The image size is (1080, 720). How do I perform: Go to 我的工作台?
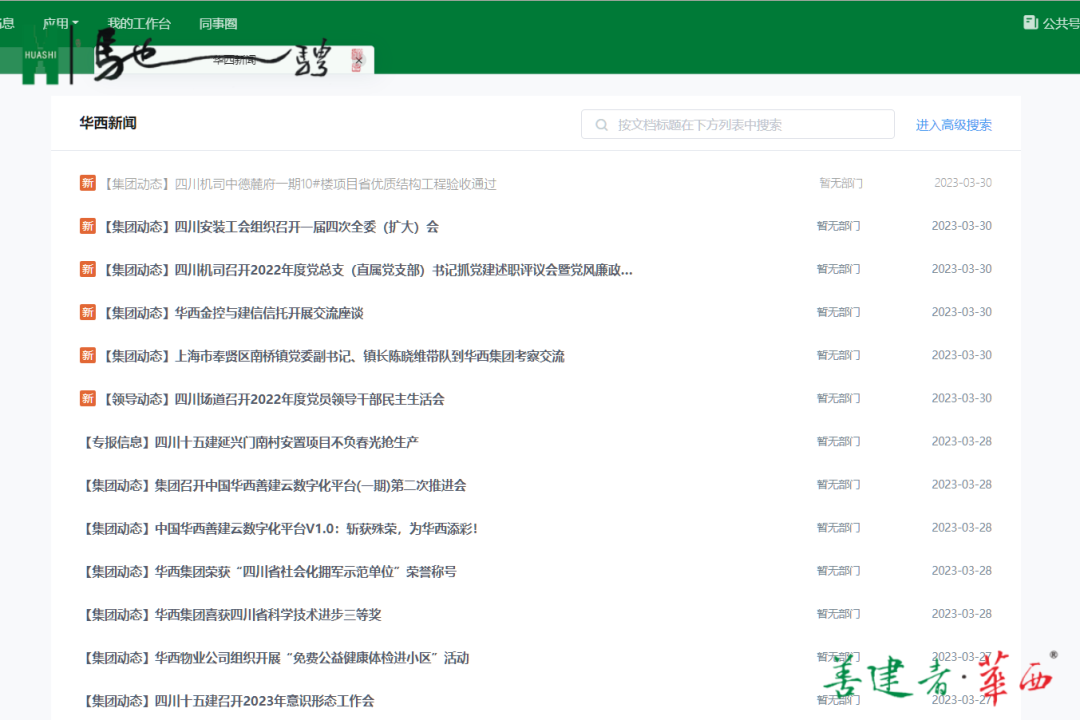click(139, 23)
